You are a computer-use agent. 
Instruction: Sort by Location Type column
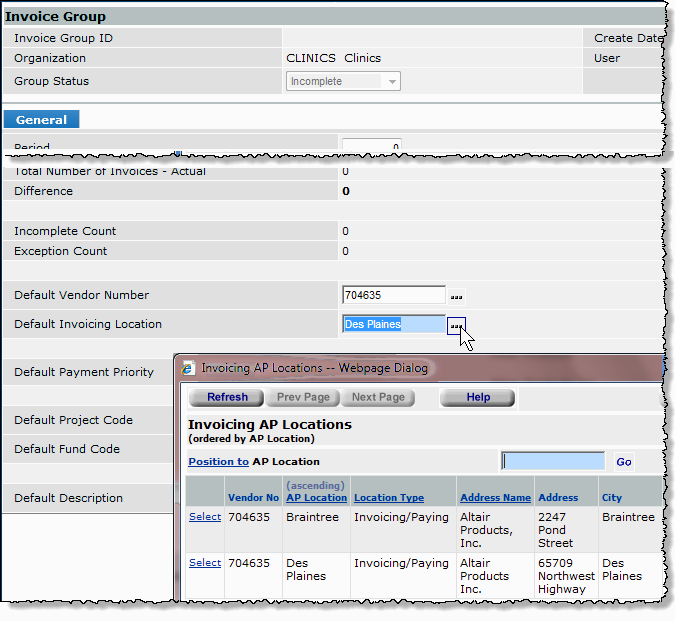(x=389, y=497)
